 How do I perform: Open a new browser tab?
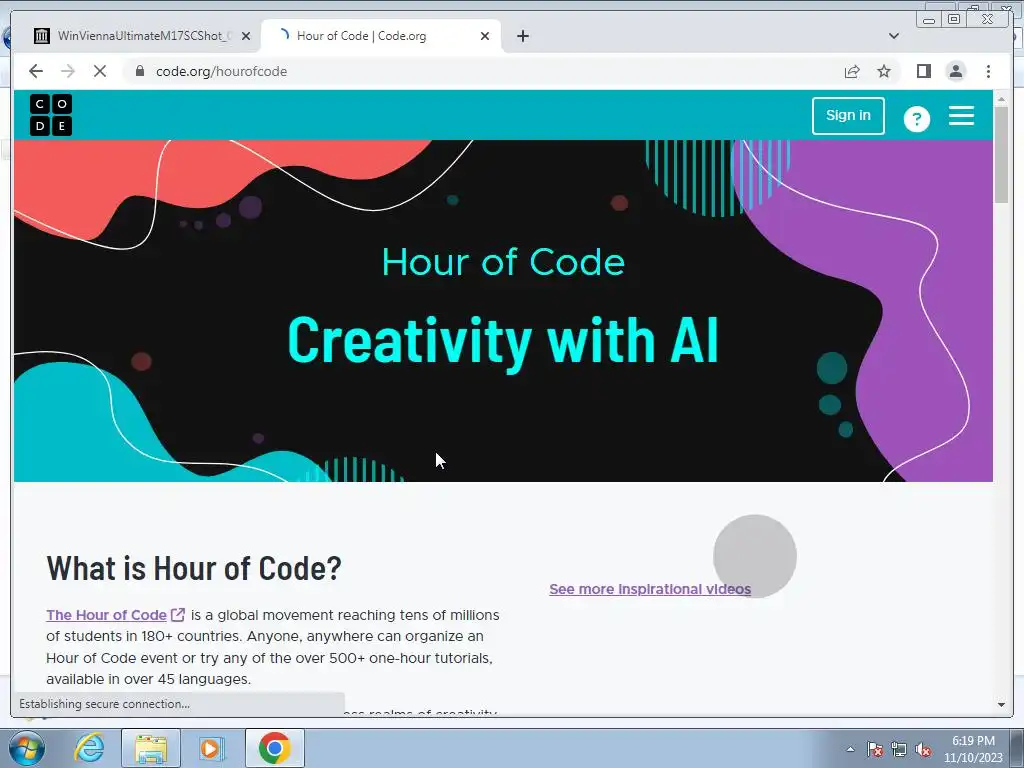[x=522, y=36]
